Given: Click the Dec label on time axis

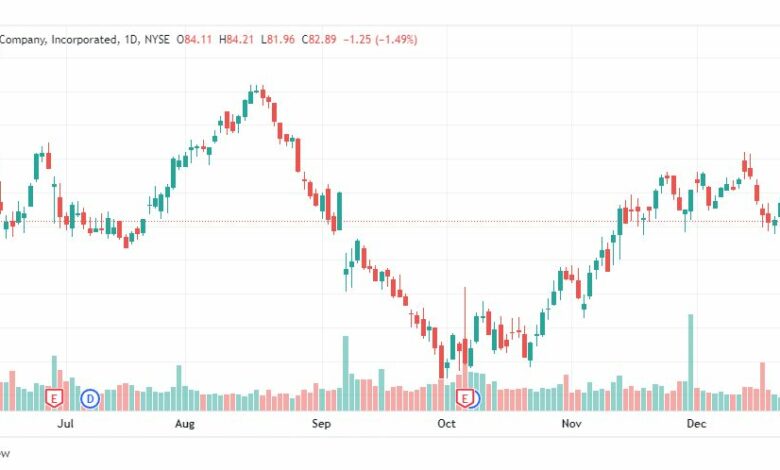Looking at the screenshot, I should (696, 424).
